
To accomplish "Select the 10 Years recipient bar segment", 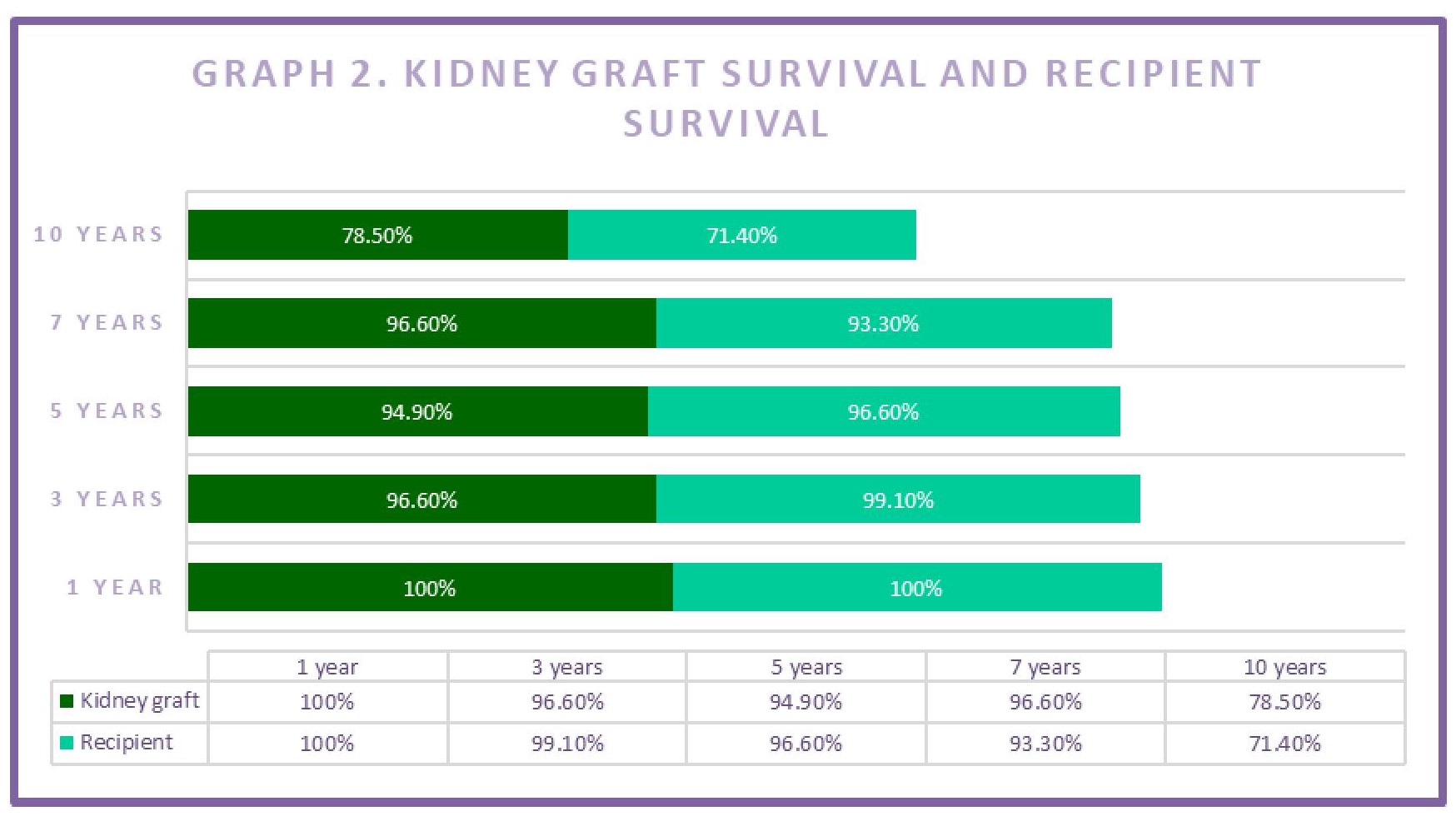I will [x=741, y=235].
